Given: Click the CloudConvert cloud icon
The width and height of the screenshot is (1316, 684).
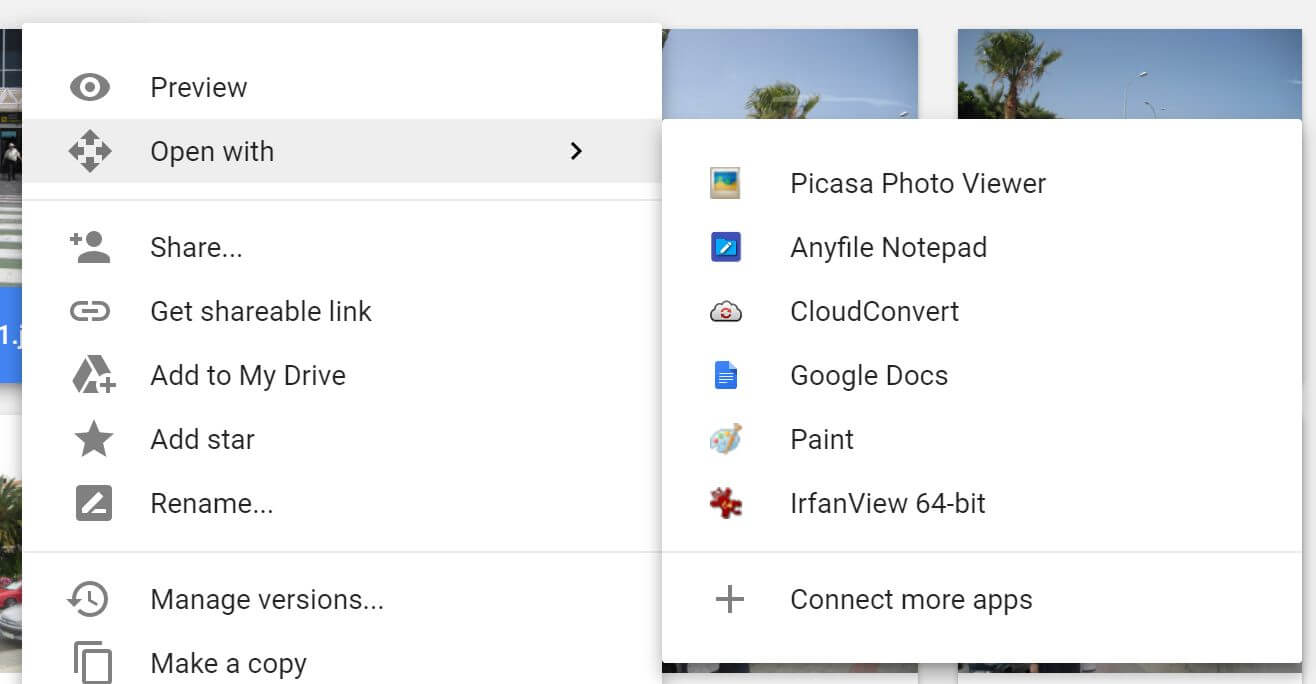Looking at the screenshot, I should pos(725,312).
